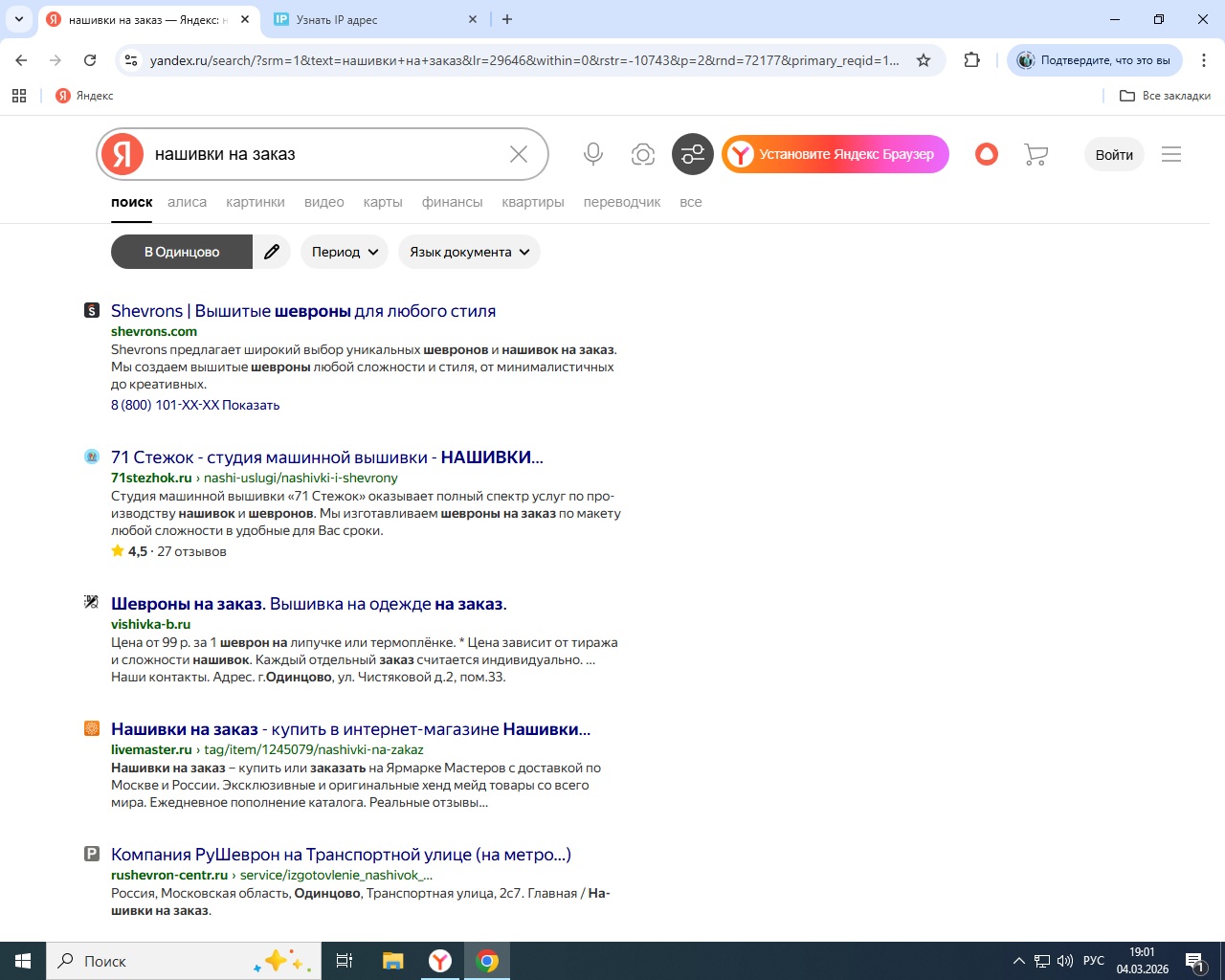Open the apps grid in bookmarks bar
Screen dimensions: 1225x980
point(19,96)
